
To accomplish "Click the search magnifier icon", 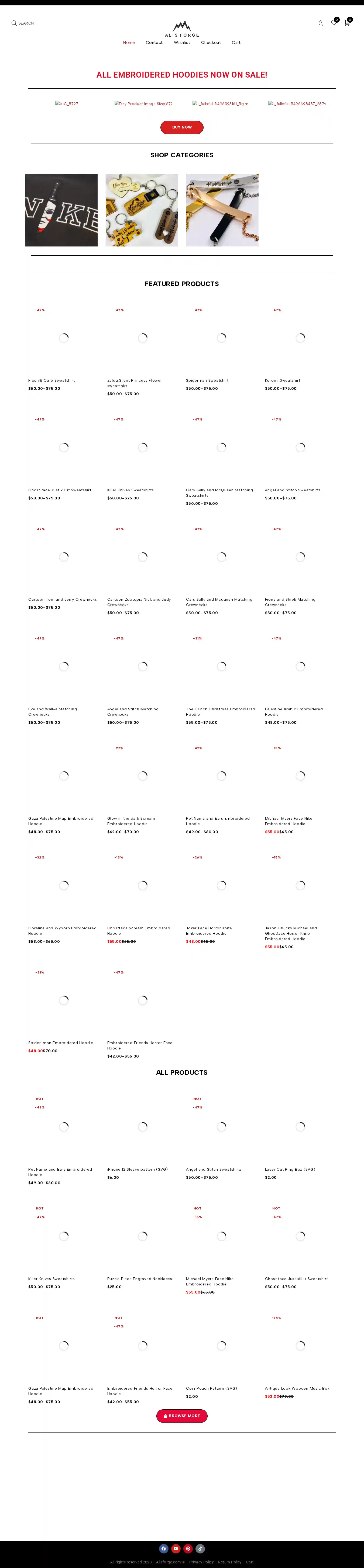I will click(14, 23).
